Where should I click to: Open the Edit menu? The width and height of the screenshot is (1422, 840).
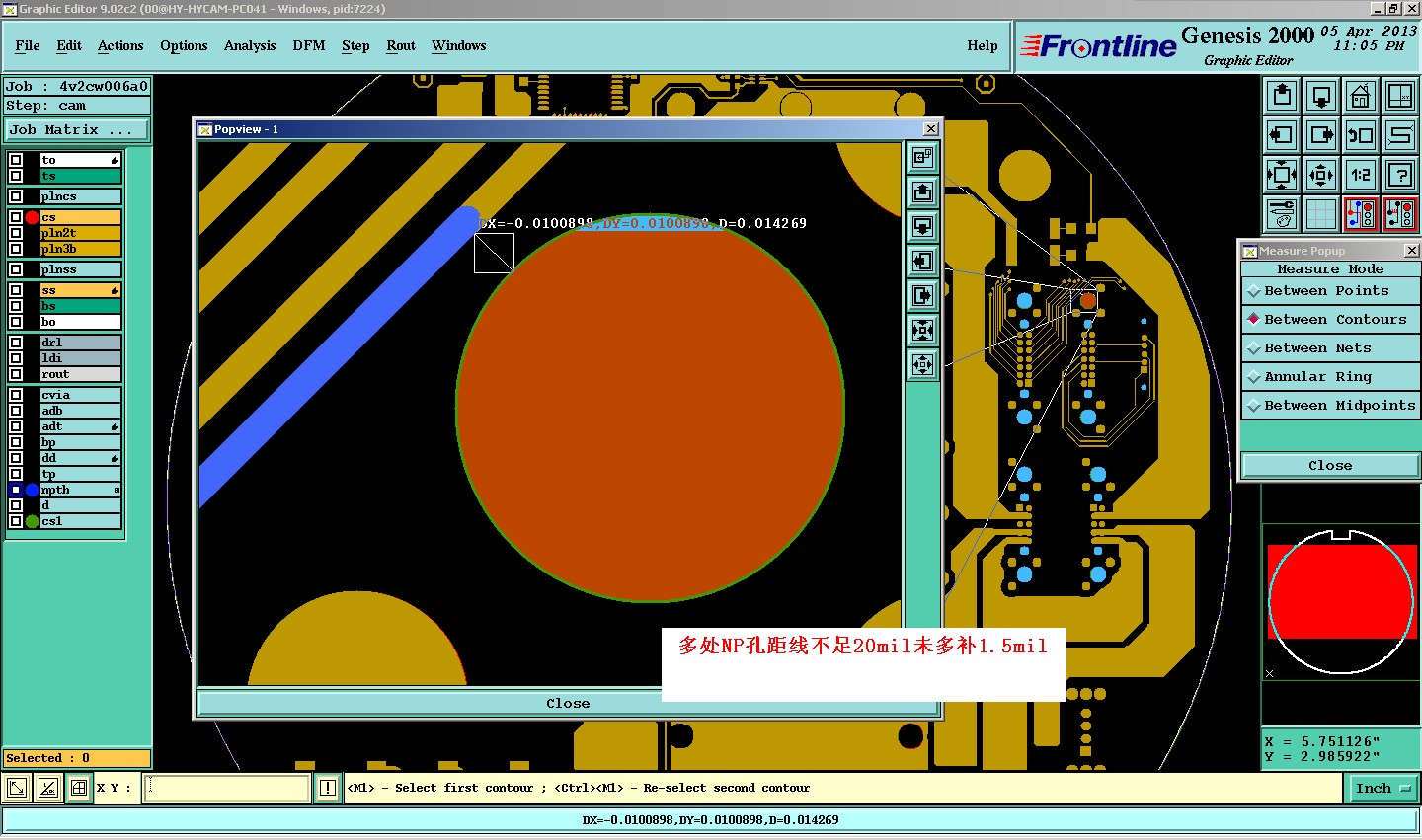click(69, 46)
